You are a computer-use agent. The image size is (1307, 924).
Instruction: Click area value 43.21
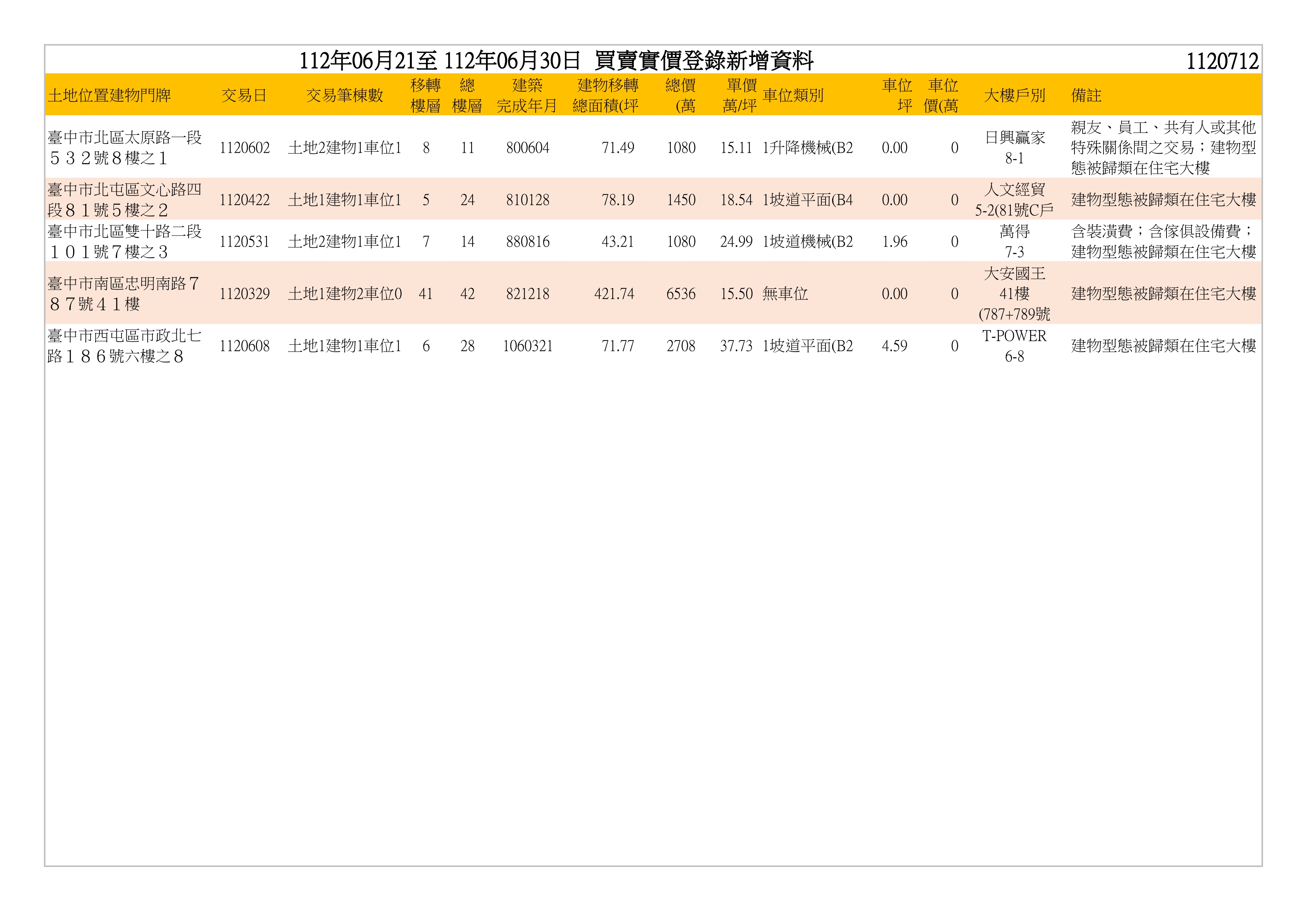tap(618, 242)
